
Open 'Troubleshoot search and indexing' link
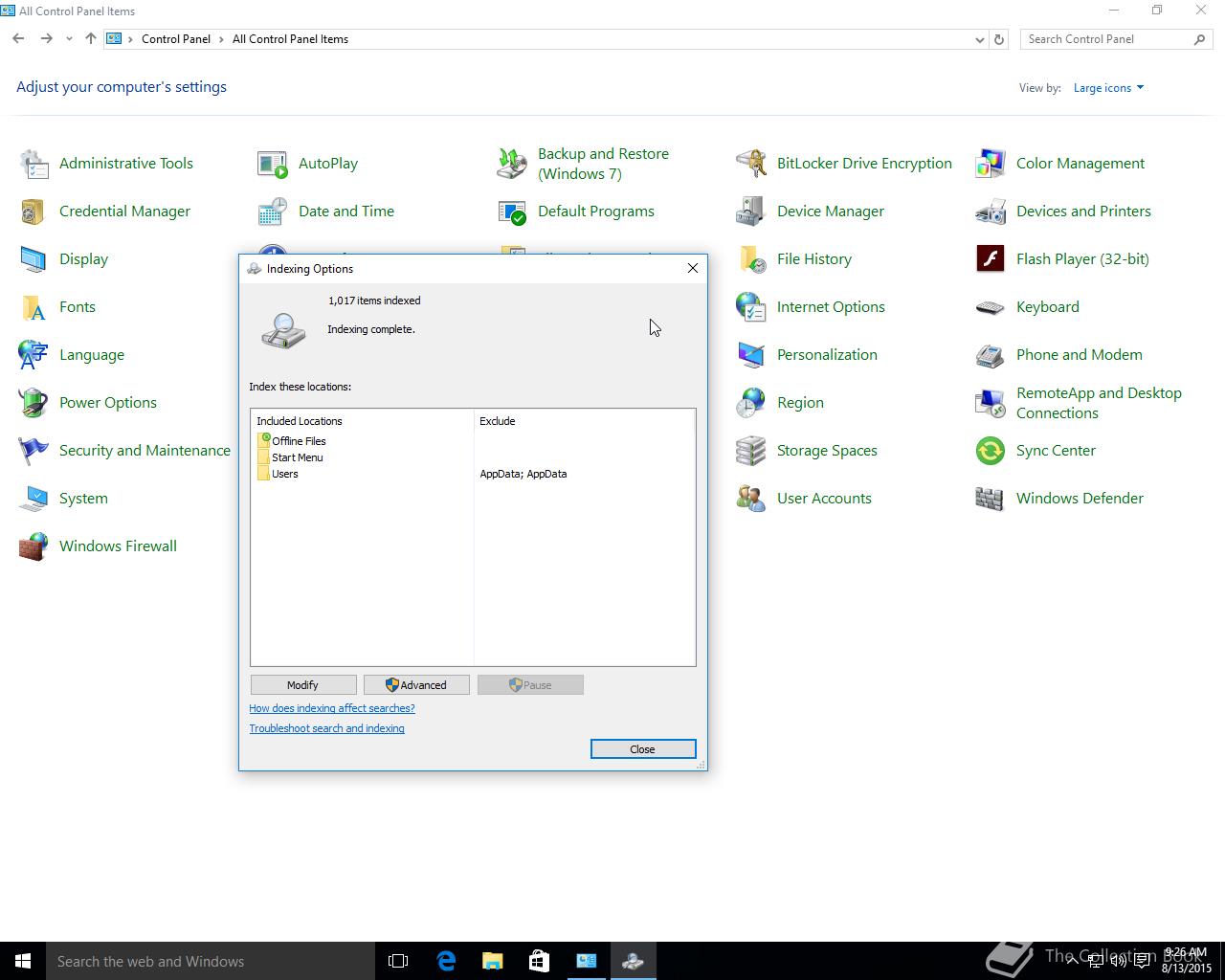326,728
